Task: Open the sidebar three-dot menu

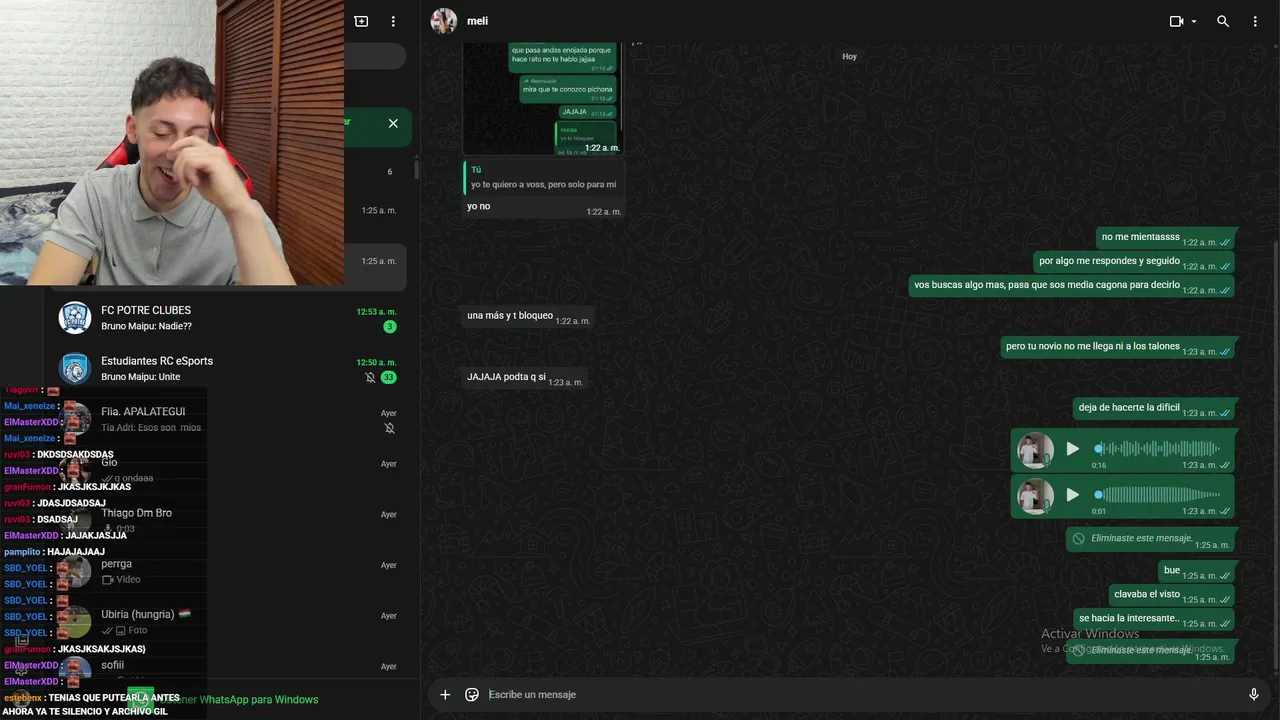Action: [x=393, y=21]
